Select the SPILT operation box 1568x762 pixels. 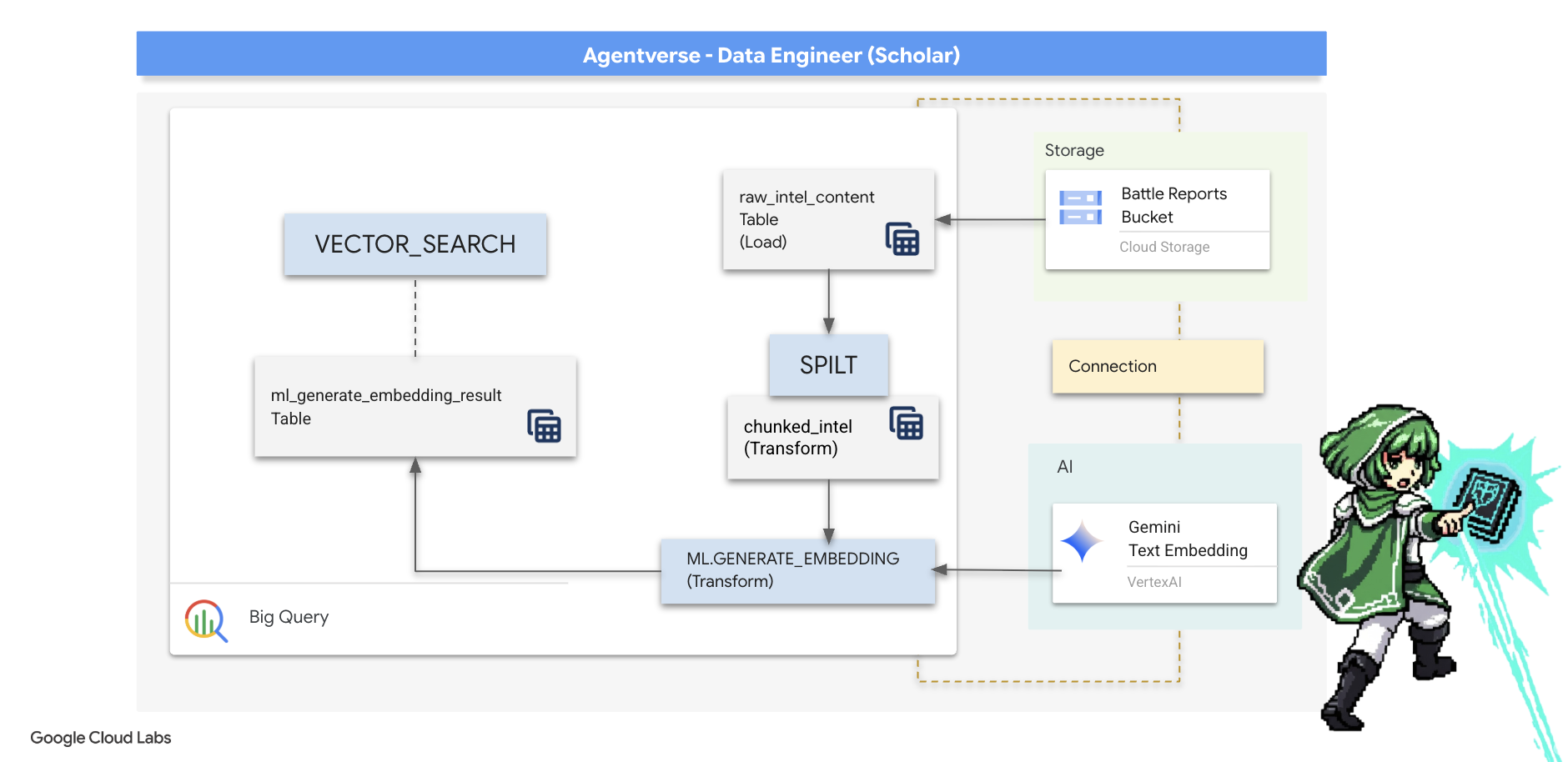pos(828,365)
